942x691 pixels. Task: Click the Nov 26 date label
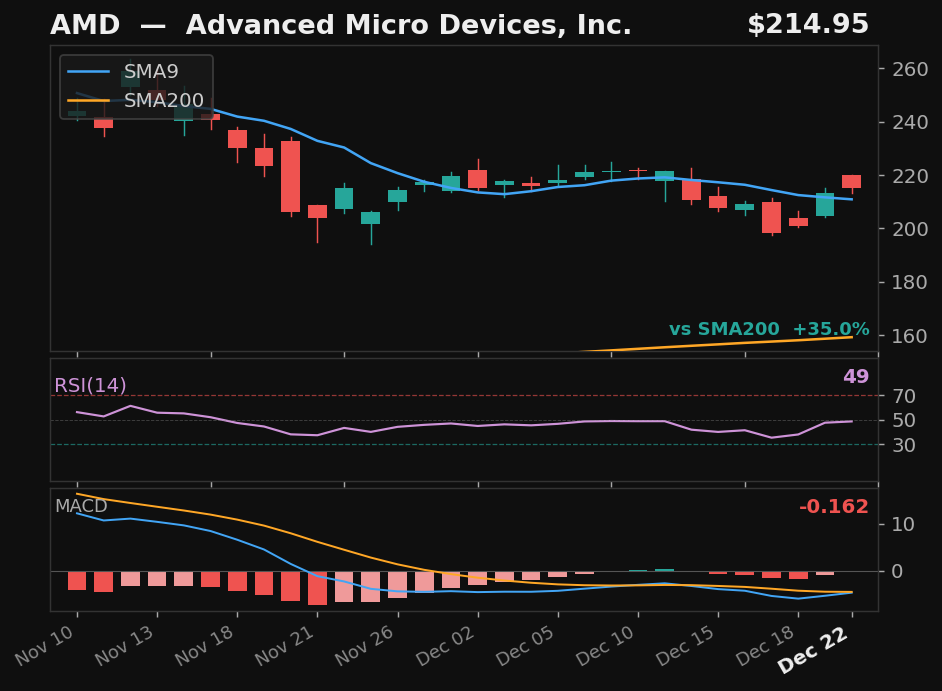pos(365,645)
